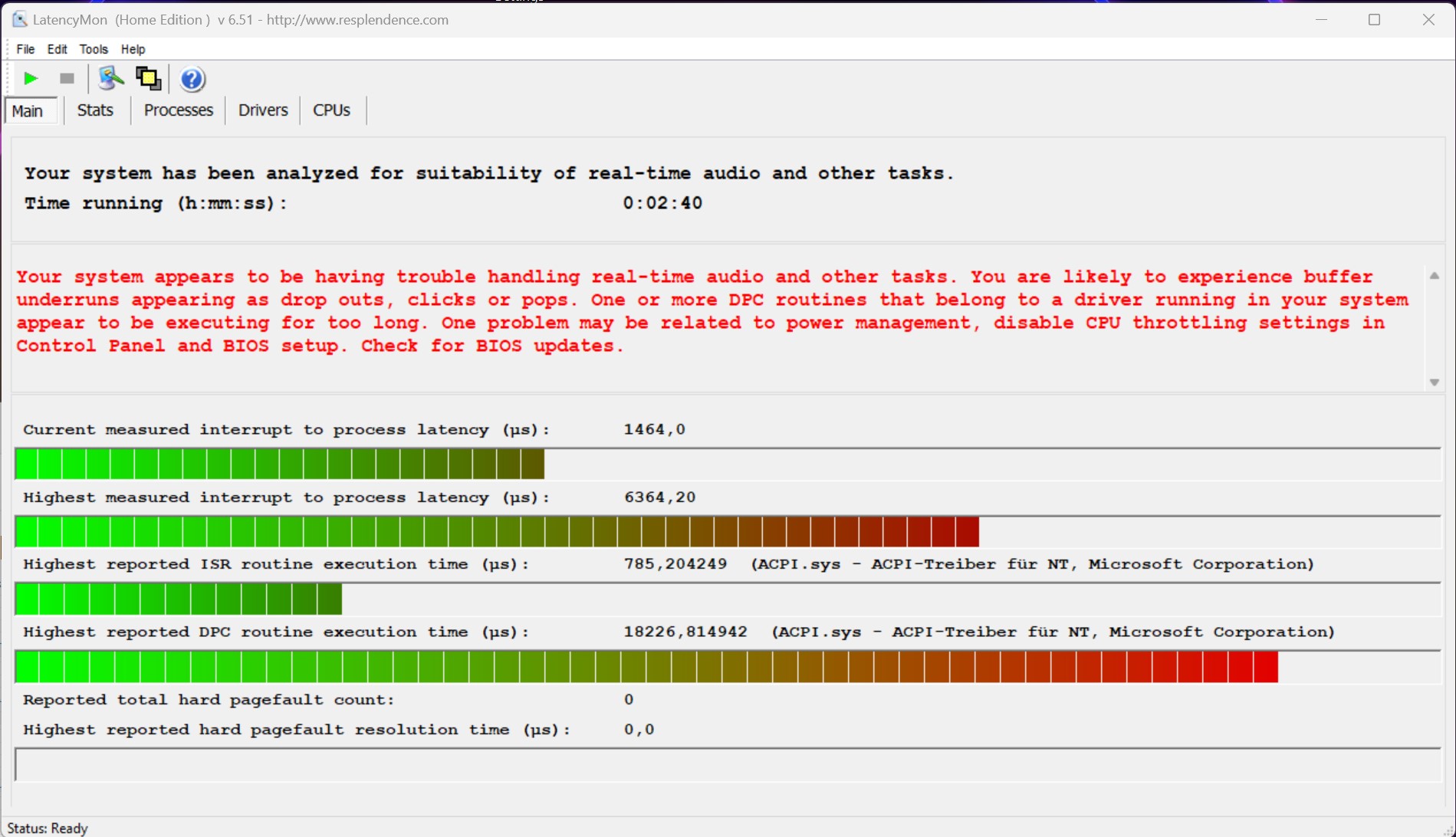Click the time running value 0:02:40
Viewport: 1456px width, 837px height.
[662, 203]
